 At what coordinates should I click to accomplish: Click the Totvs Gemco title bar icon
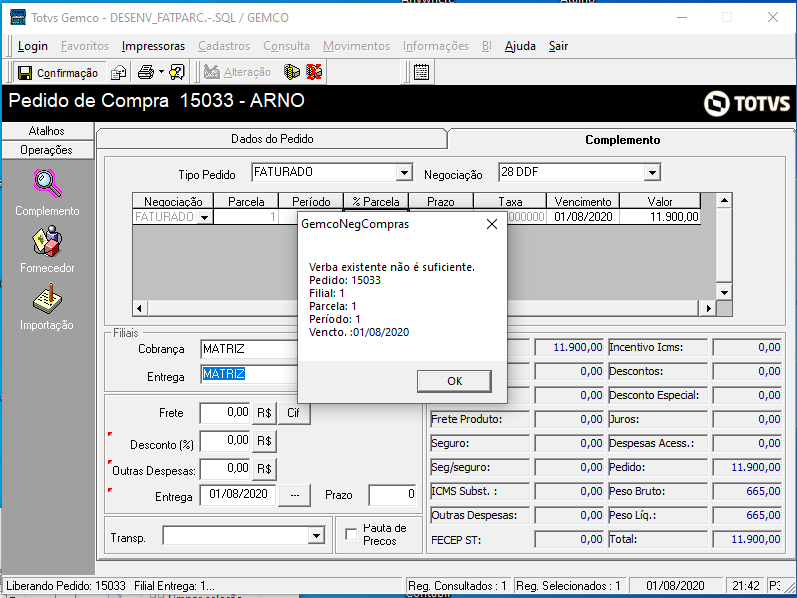[18, 17]
